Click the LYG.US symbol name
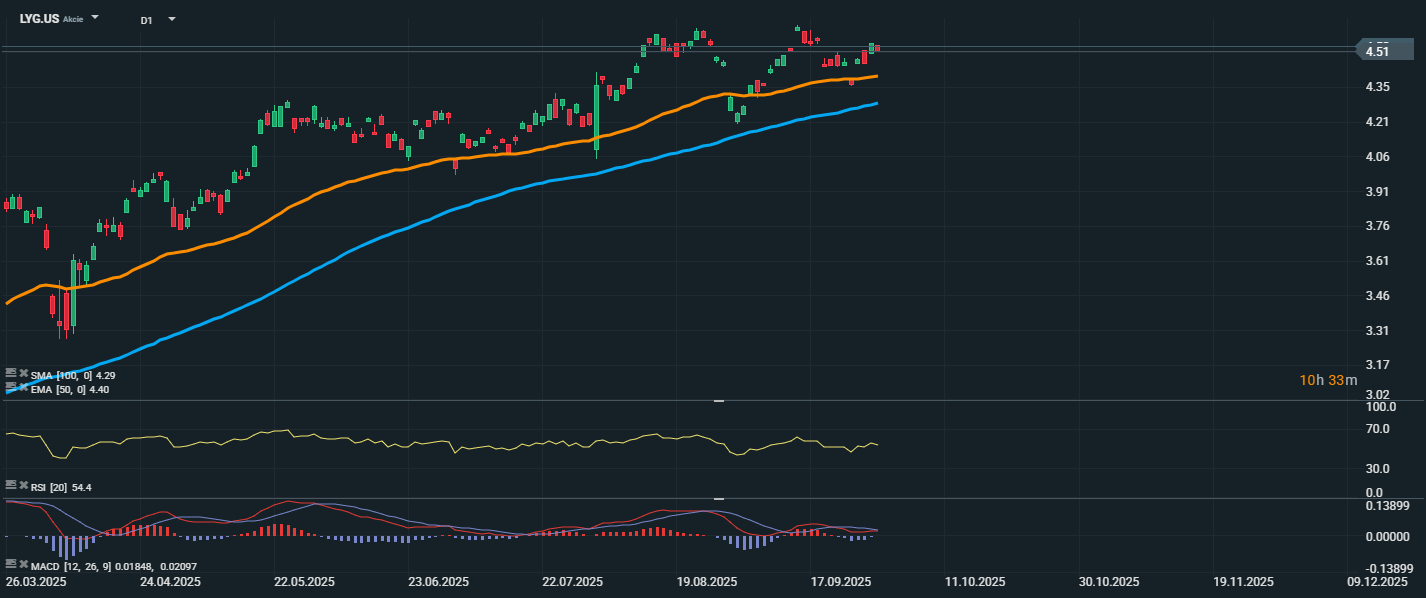 [39, 19]
